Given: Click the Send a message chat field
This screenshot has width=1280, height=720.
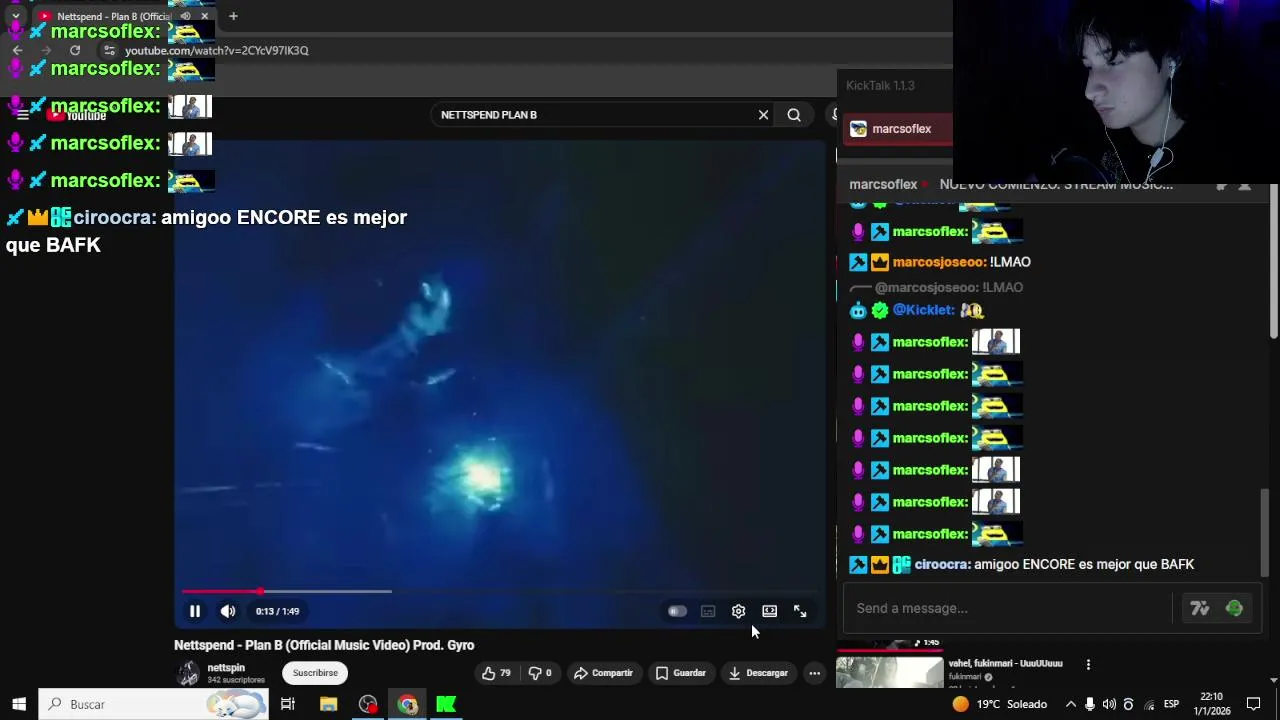Looking at the screenshot, I should [x=1008, y=608].
